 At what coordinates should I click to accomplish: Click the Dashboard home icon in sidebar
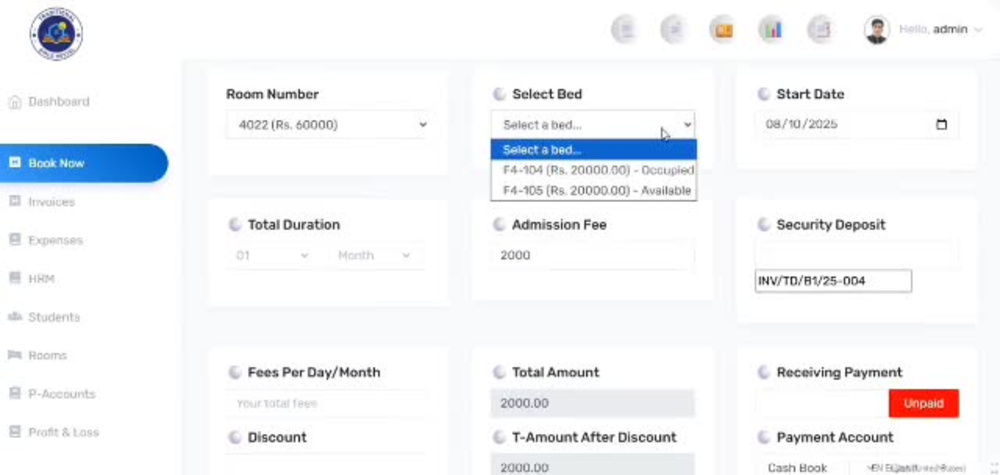(15, 102)
